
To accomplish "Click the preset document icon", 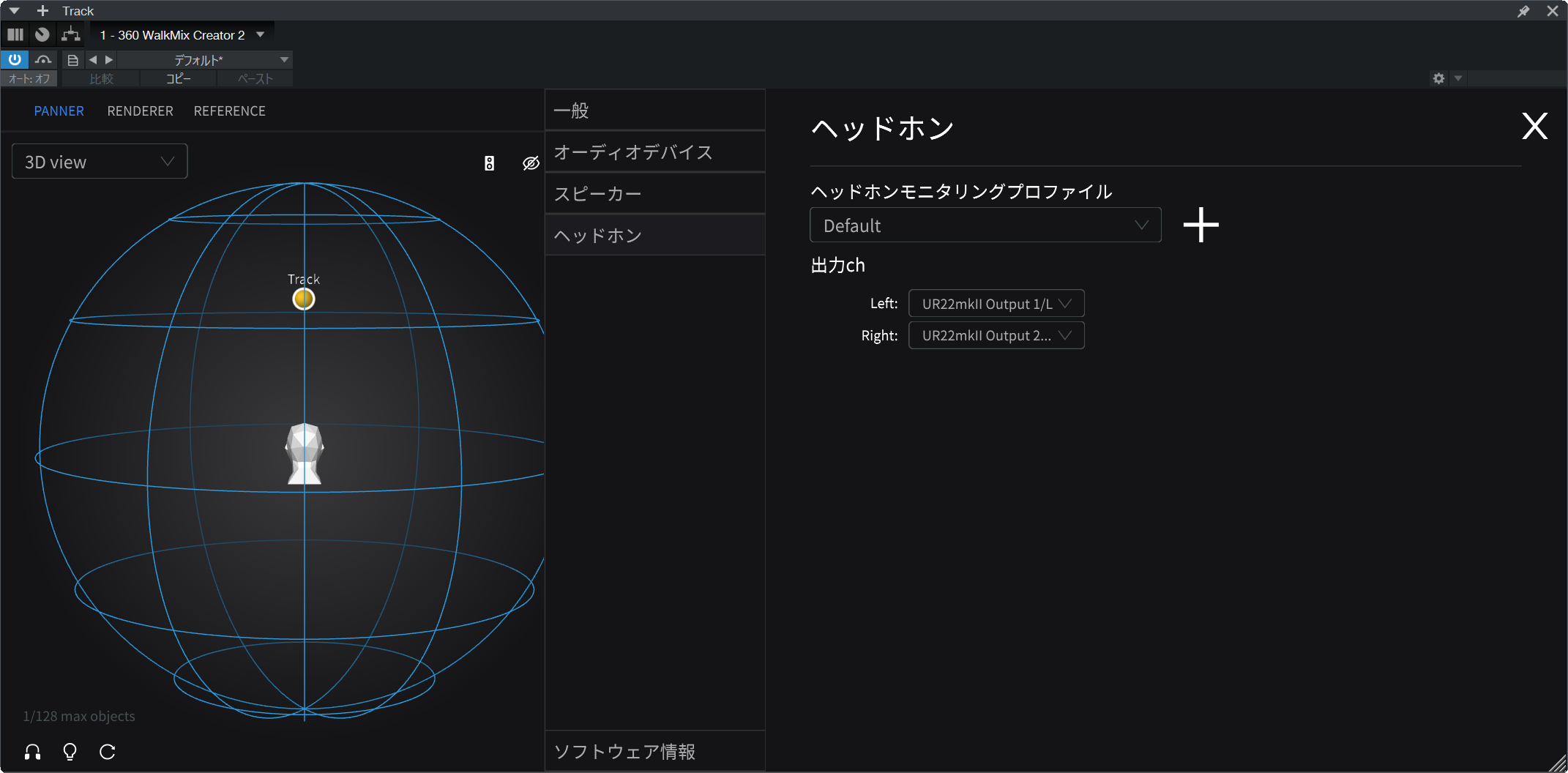I will 72,60.
